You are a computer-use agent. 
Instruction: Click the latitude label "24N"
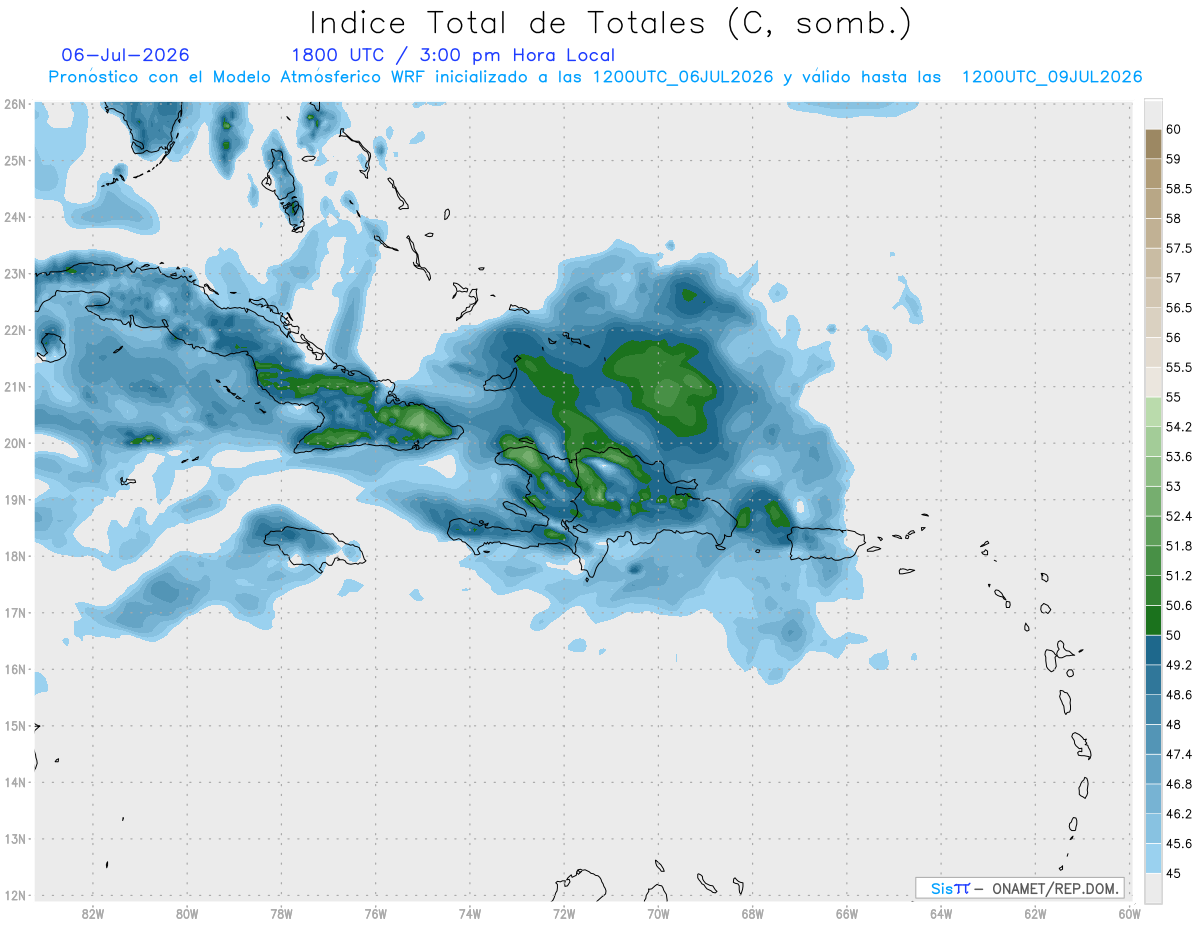point(15,217)
